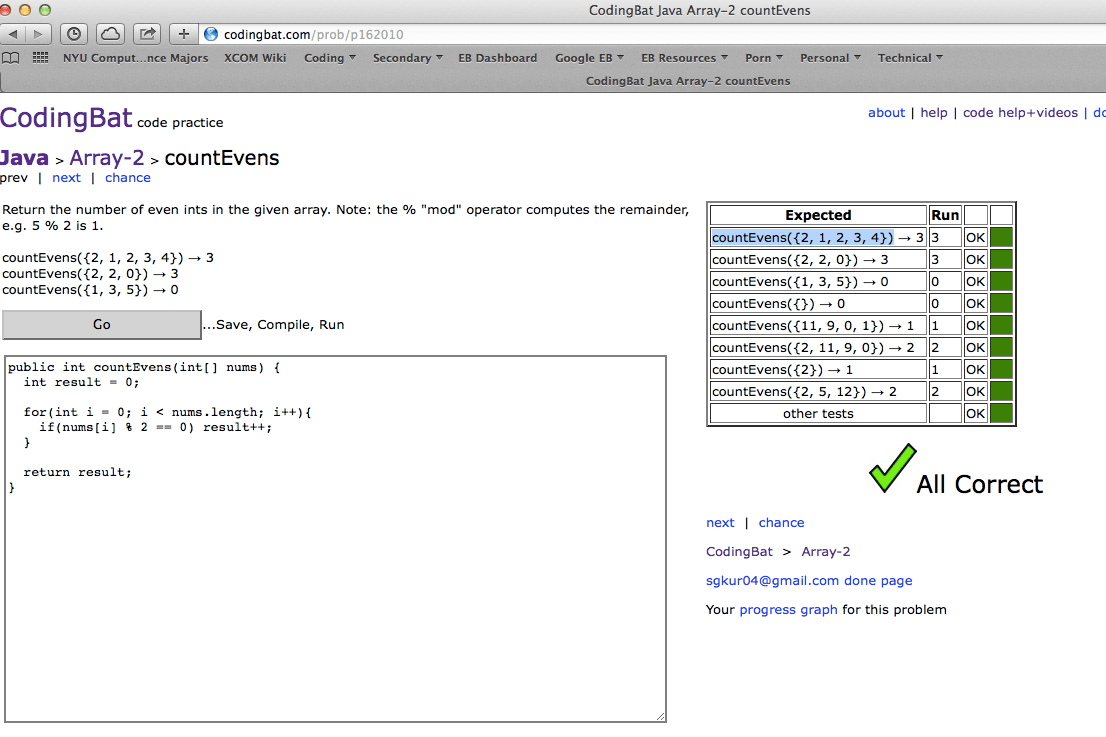
Task: Open the about link
Action: (x=886, y=112)
